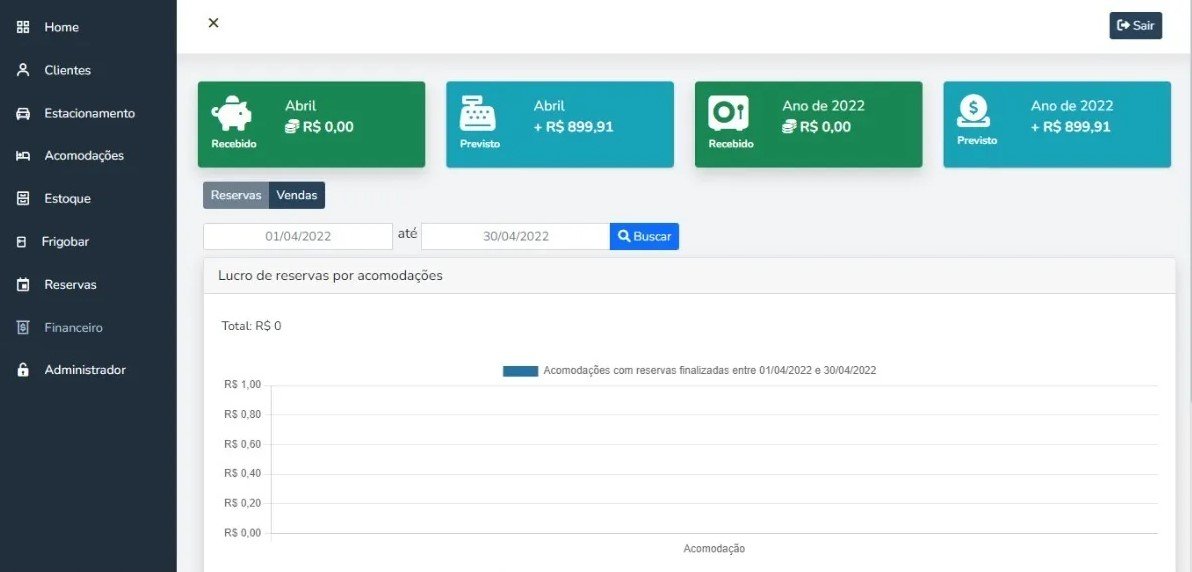Viewport: 1192px width, 572px height.
Task: Click the Acomodações bed icon
Action: pos(23,156)
